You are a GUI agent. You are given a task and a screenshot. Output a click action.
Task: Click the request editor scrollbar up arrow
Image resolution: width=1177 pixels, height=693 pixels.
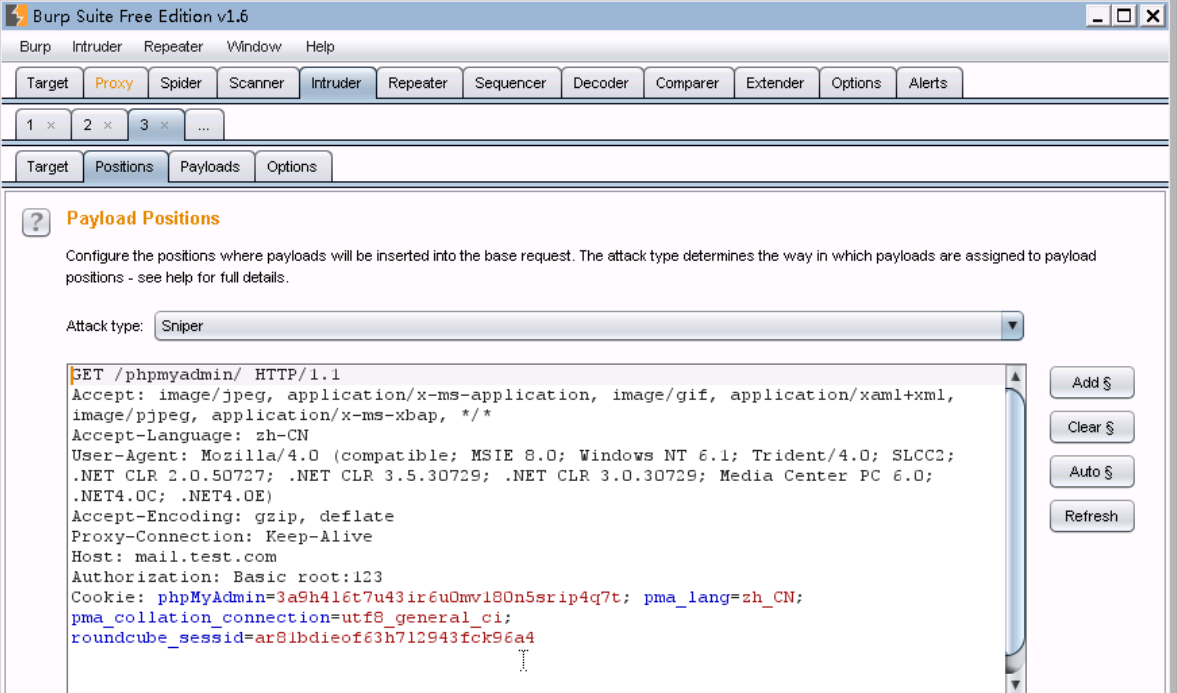(x=1015, y=376)
